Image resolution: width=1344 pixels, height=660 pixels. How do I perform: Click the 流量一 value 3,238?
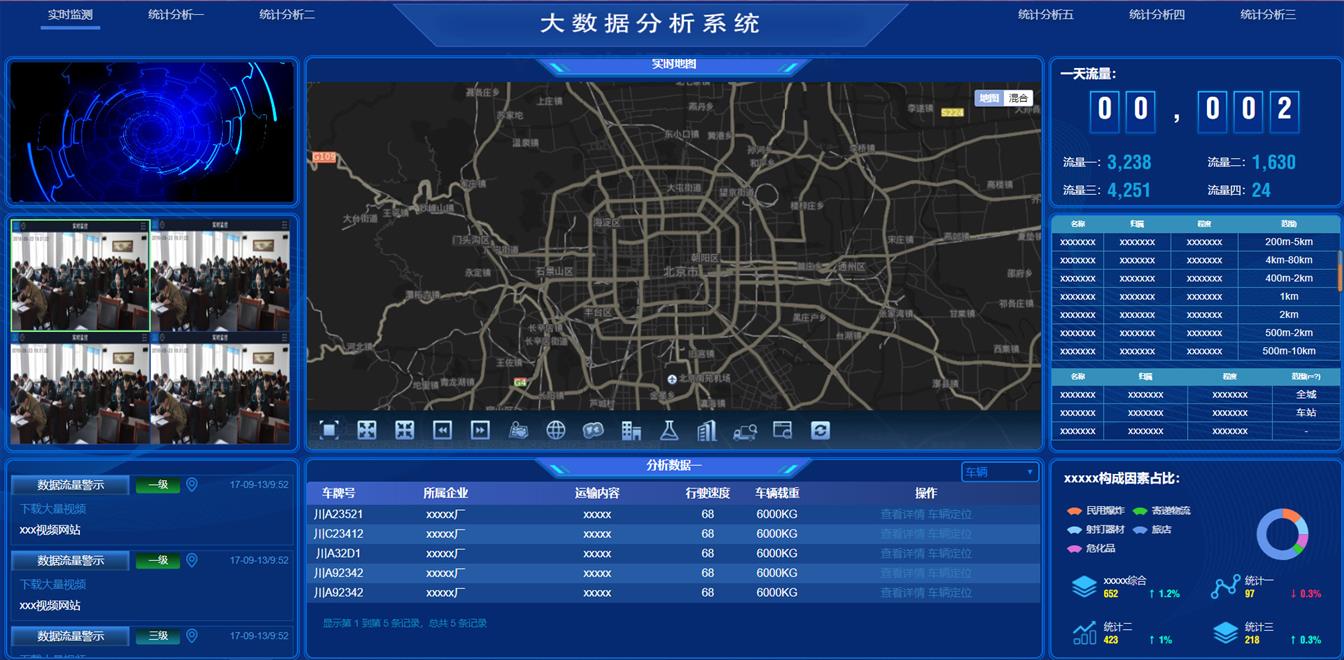pos(1129,162)
